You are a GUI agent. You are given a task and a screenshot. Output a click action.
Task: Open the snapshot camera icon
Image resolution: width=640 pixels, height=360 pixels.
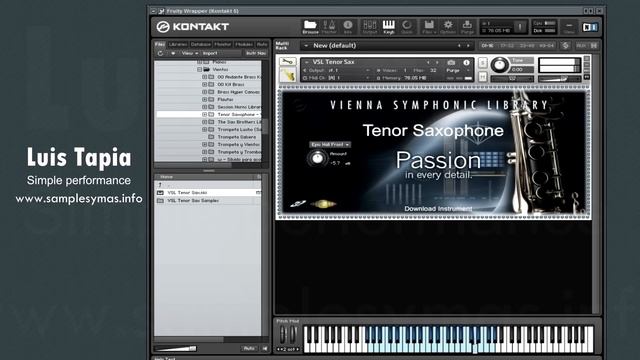[x=451, y=62]
